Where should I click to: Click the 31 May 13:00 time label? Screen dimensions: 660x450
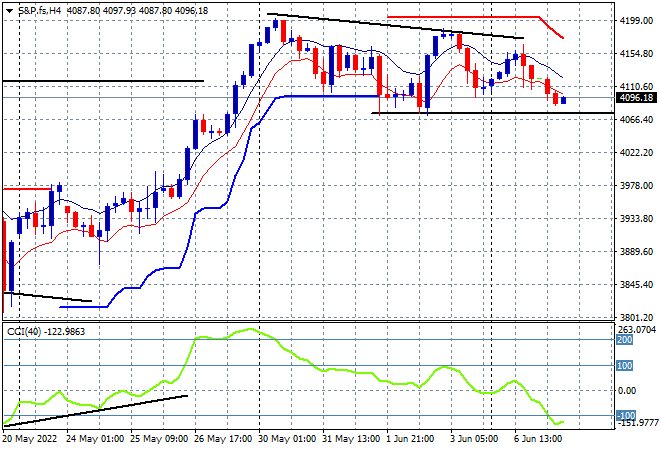tap(351, 439)
